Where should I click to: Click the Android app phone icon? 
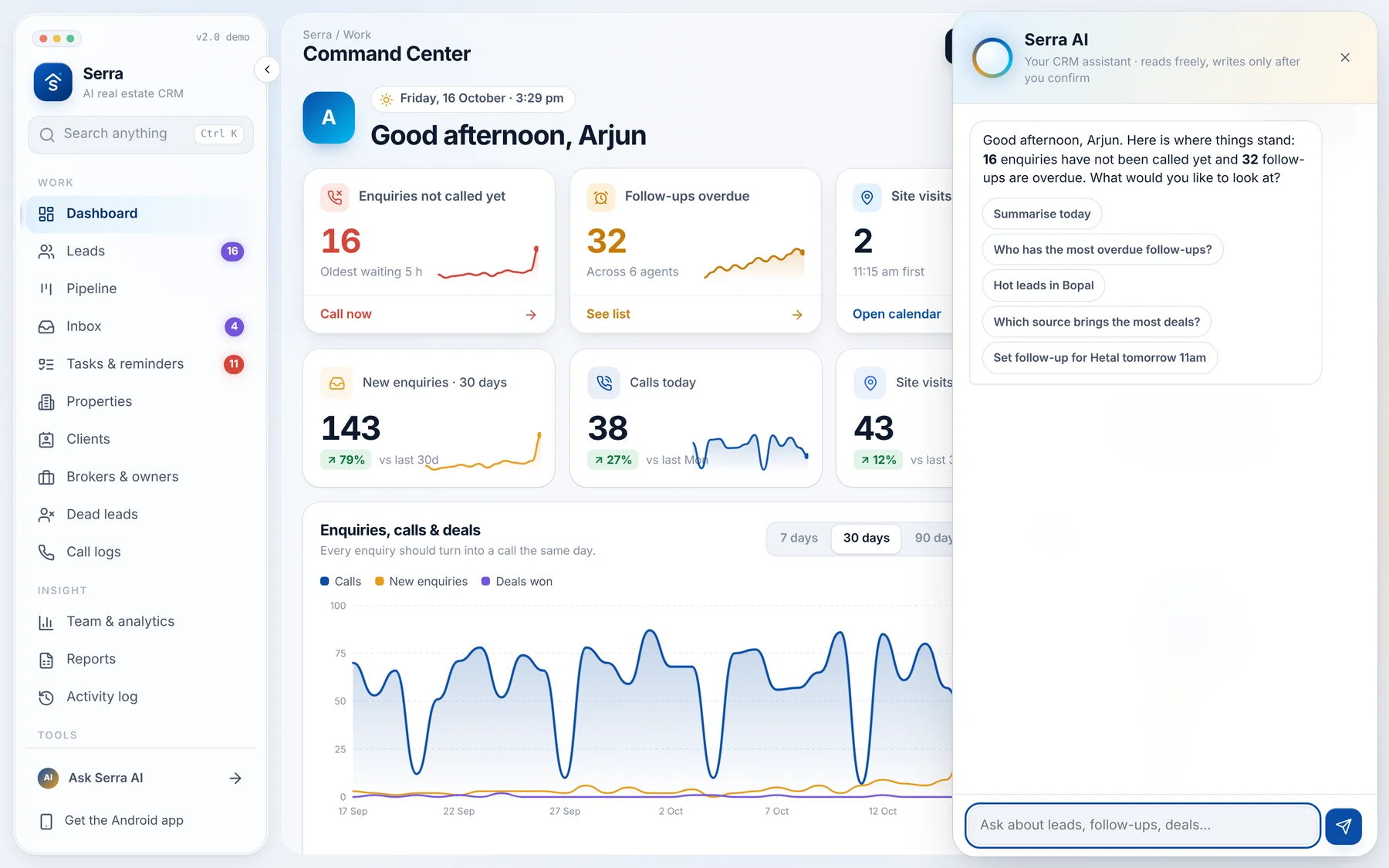46,821
